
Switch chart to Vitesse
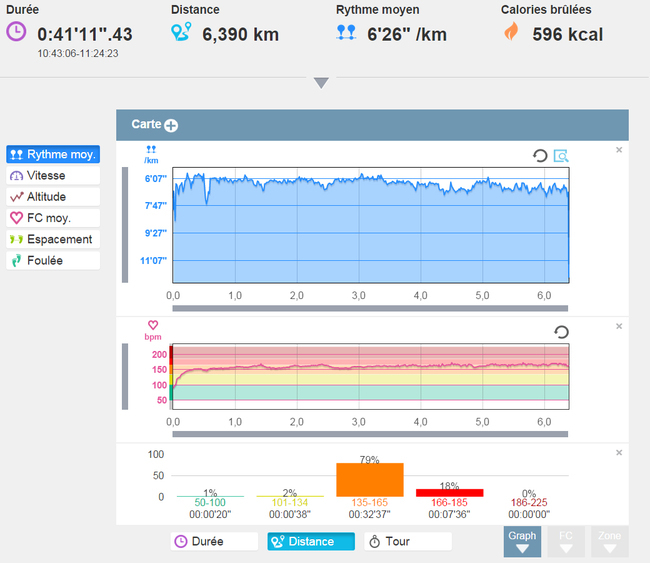click(53, 175)
